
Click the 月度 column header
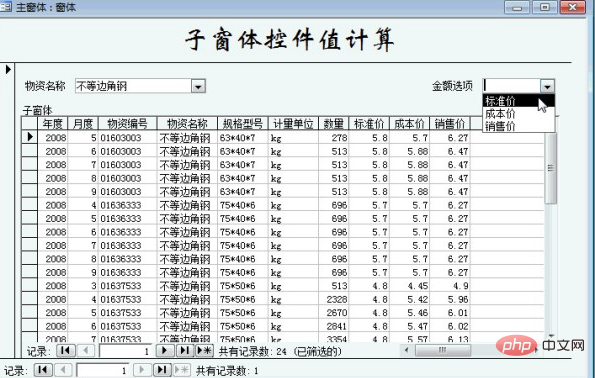(83, 124)
